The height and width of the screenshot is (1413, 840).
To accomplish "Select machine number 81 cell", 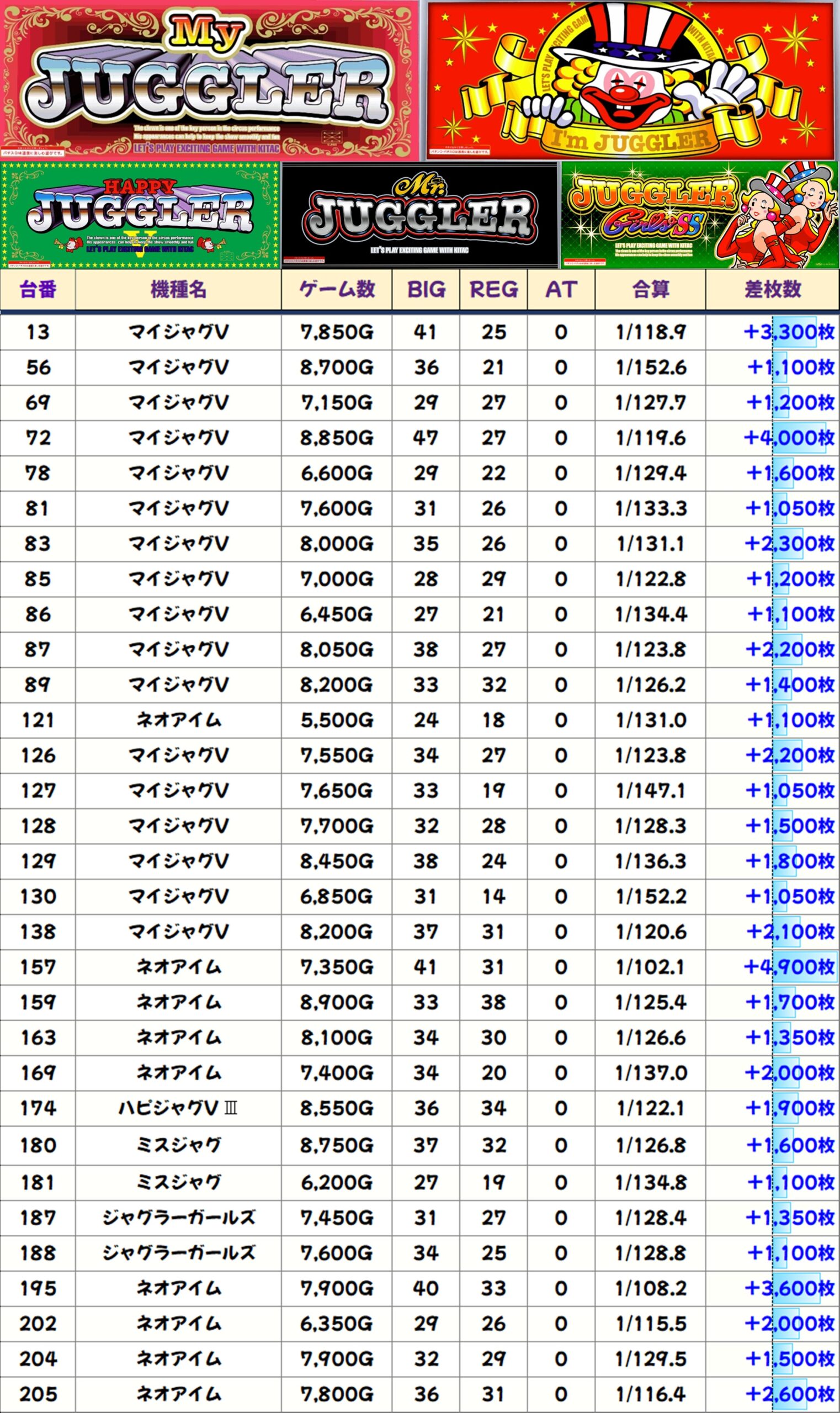I will (38, 508).
